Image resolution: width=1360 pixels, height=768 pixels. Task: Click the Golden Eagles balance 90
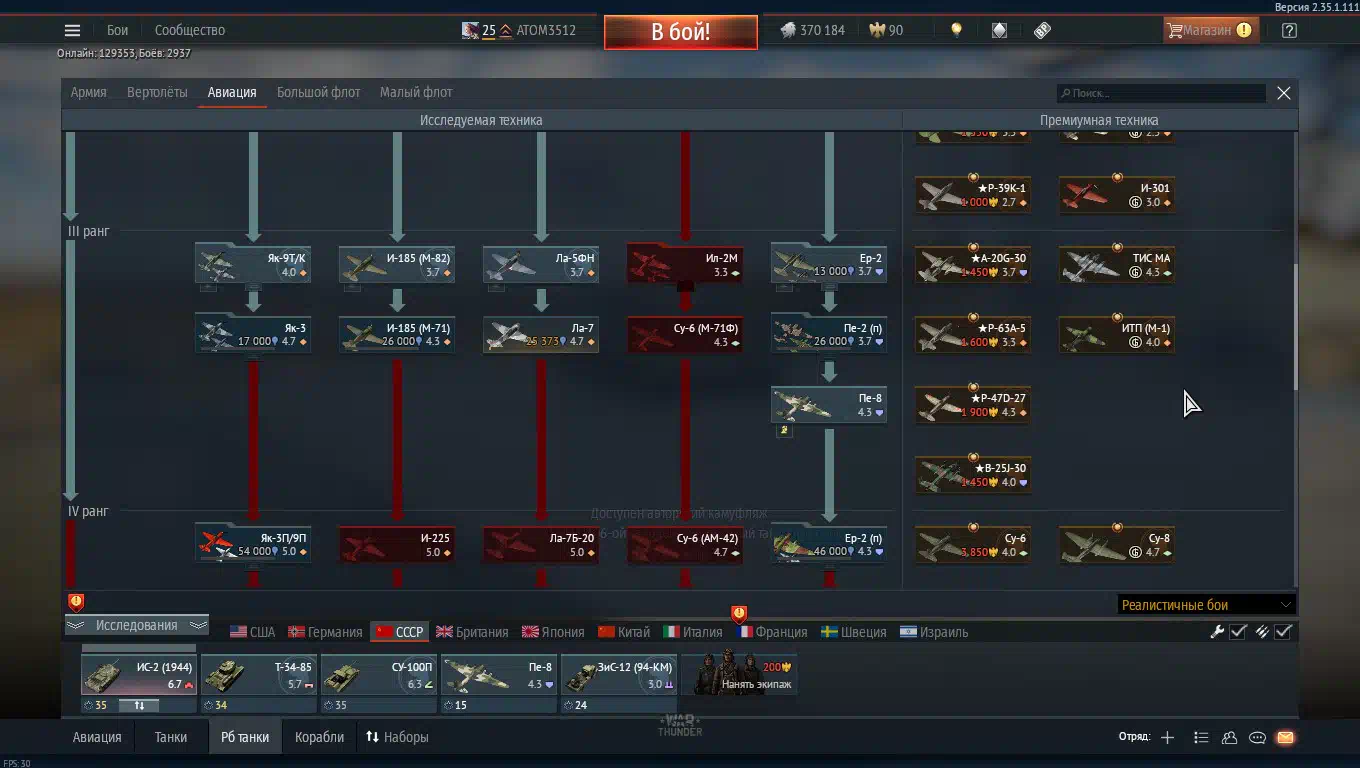point(886,30)
